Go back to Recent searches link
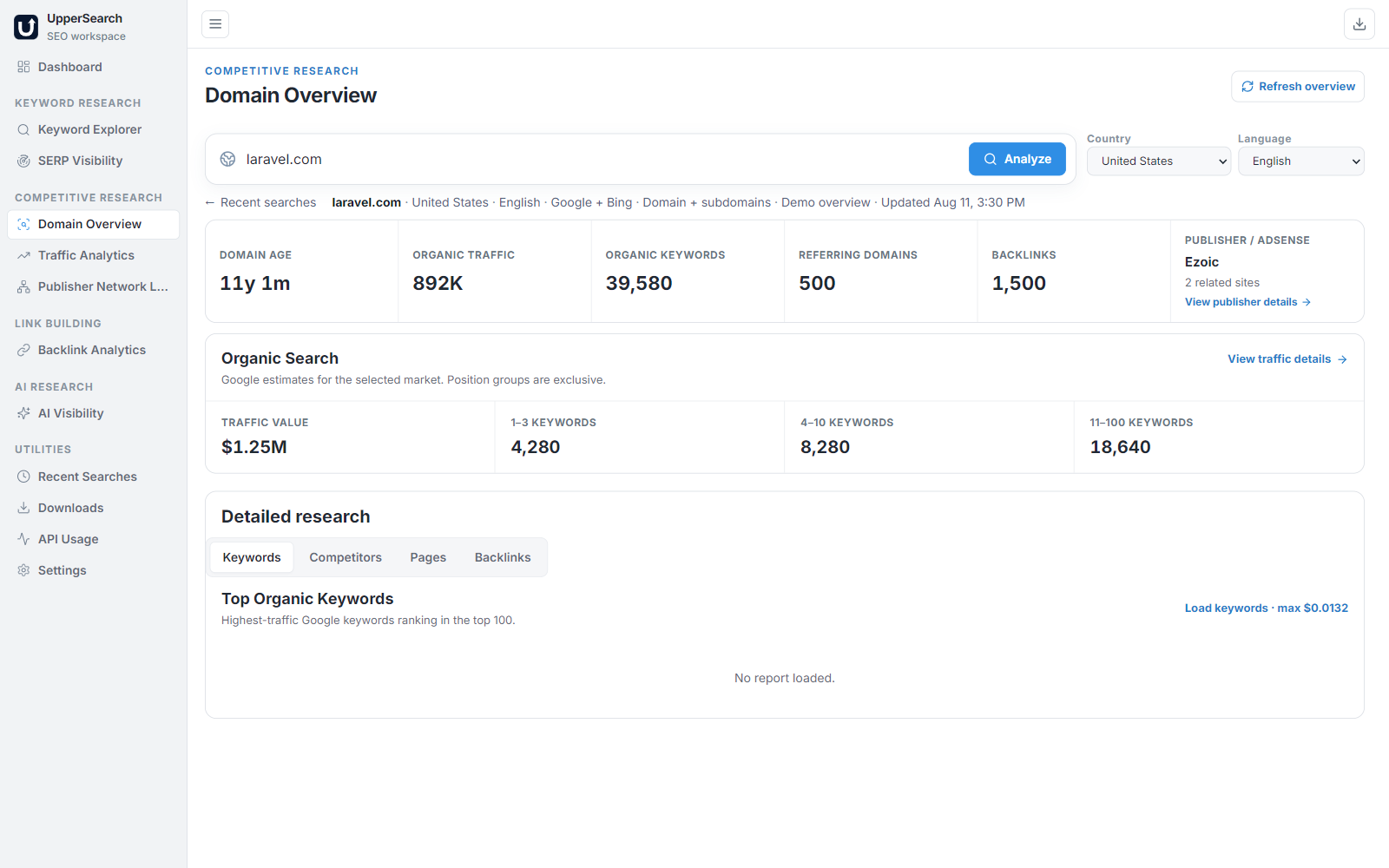 coord(260,202)
